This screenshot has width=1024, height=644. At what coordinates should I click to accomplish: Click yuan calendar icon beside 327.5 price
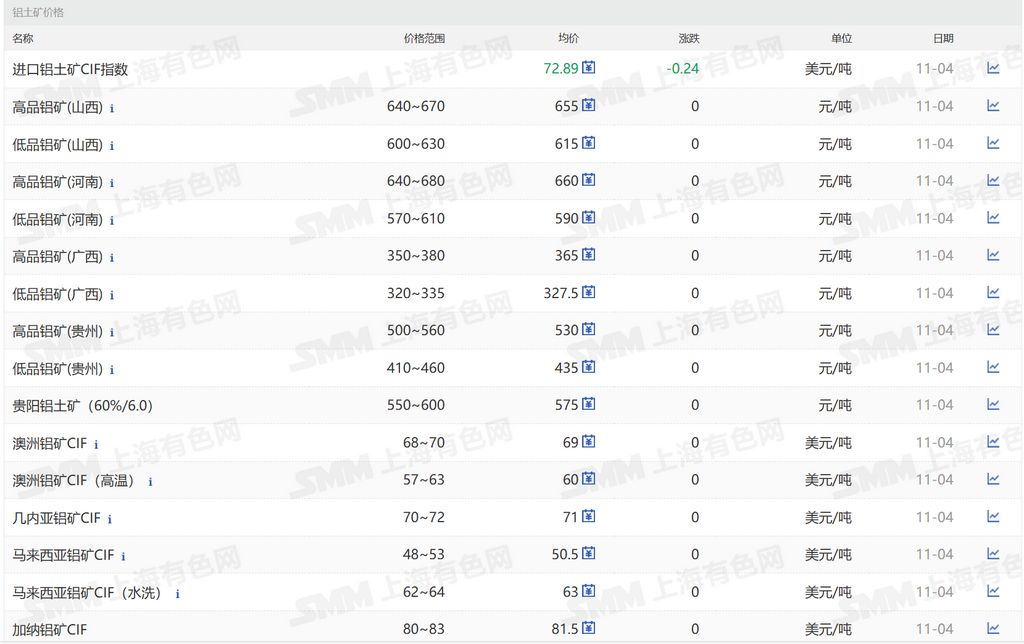589,292
